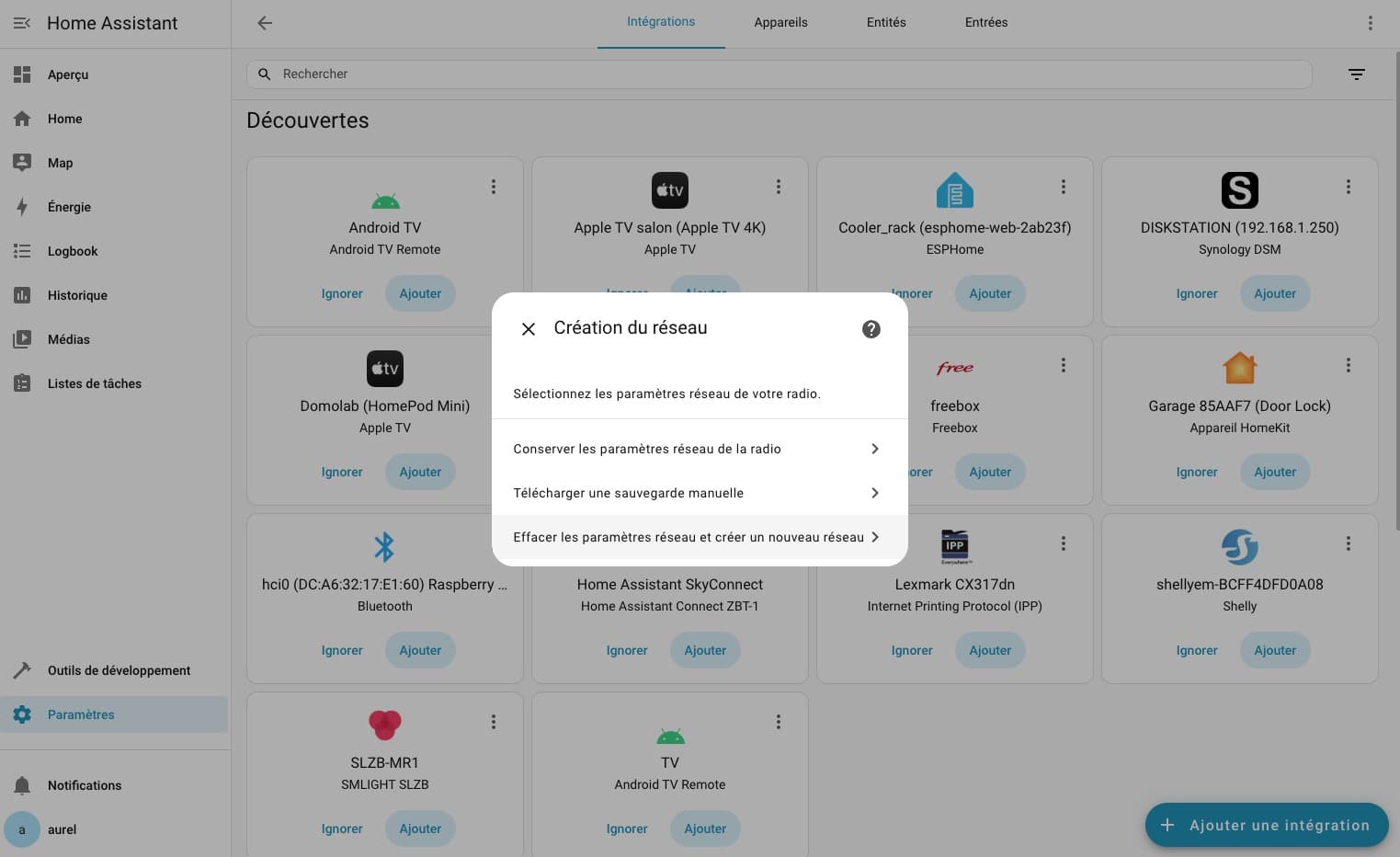Open the filter icon beside search

click(x=1356, y=74)
